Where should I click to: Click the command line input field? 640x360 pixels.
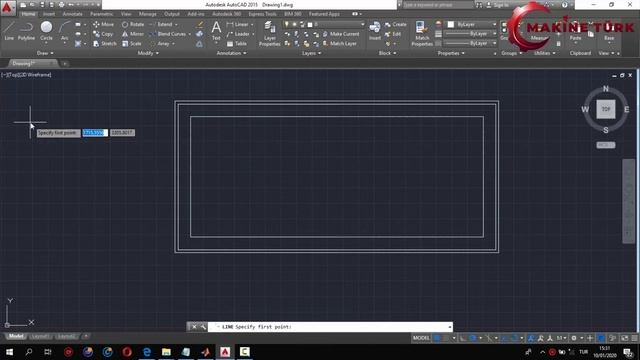(x=329, y=327)
